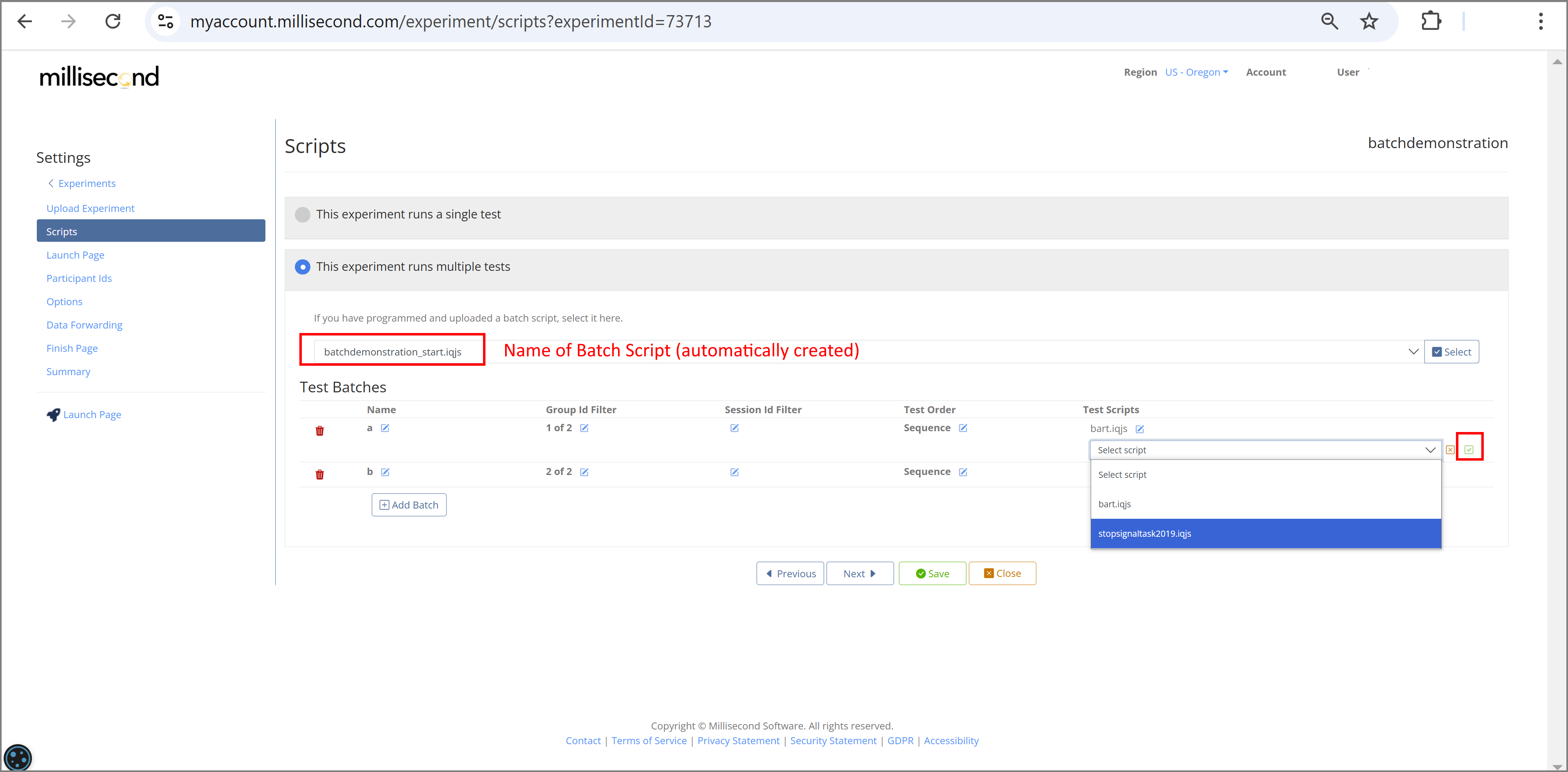The height and width of the screenshot is (772, 1568).
Task: Click the browser address bar URL
Action: pyautogui.click(x=450, y=22)
